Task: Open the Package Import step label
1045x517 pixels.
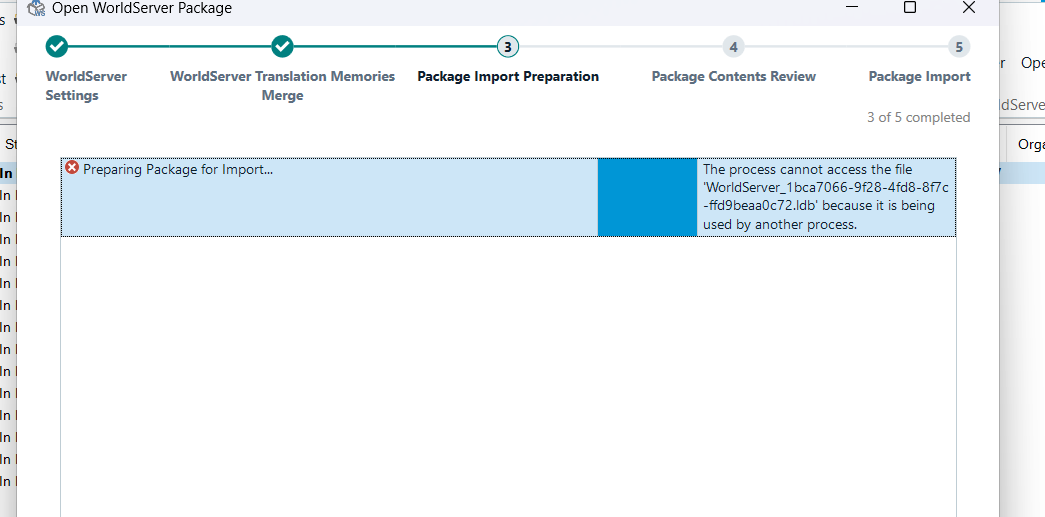Action: [x=920, y=77]
